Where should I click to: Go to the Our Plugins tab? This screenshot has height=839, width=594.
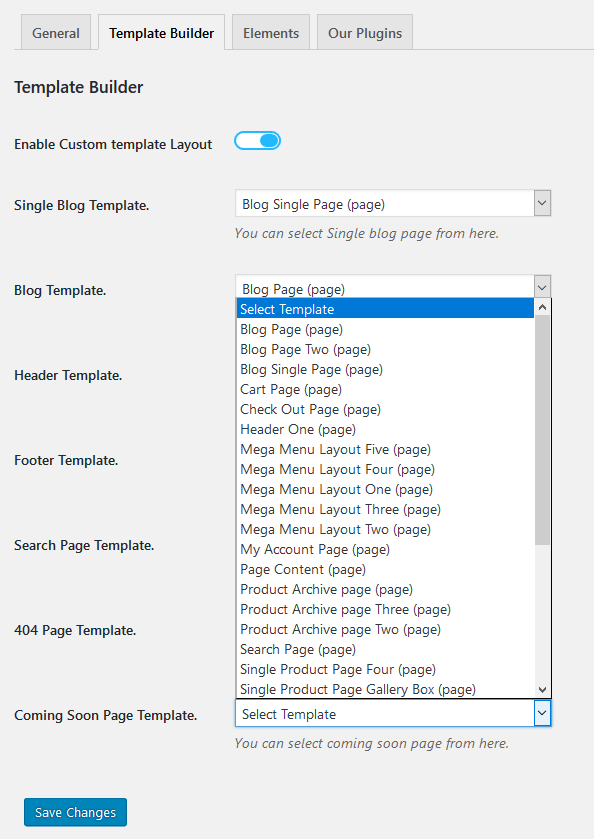[365, 33]
